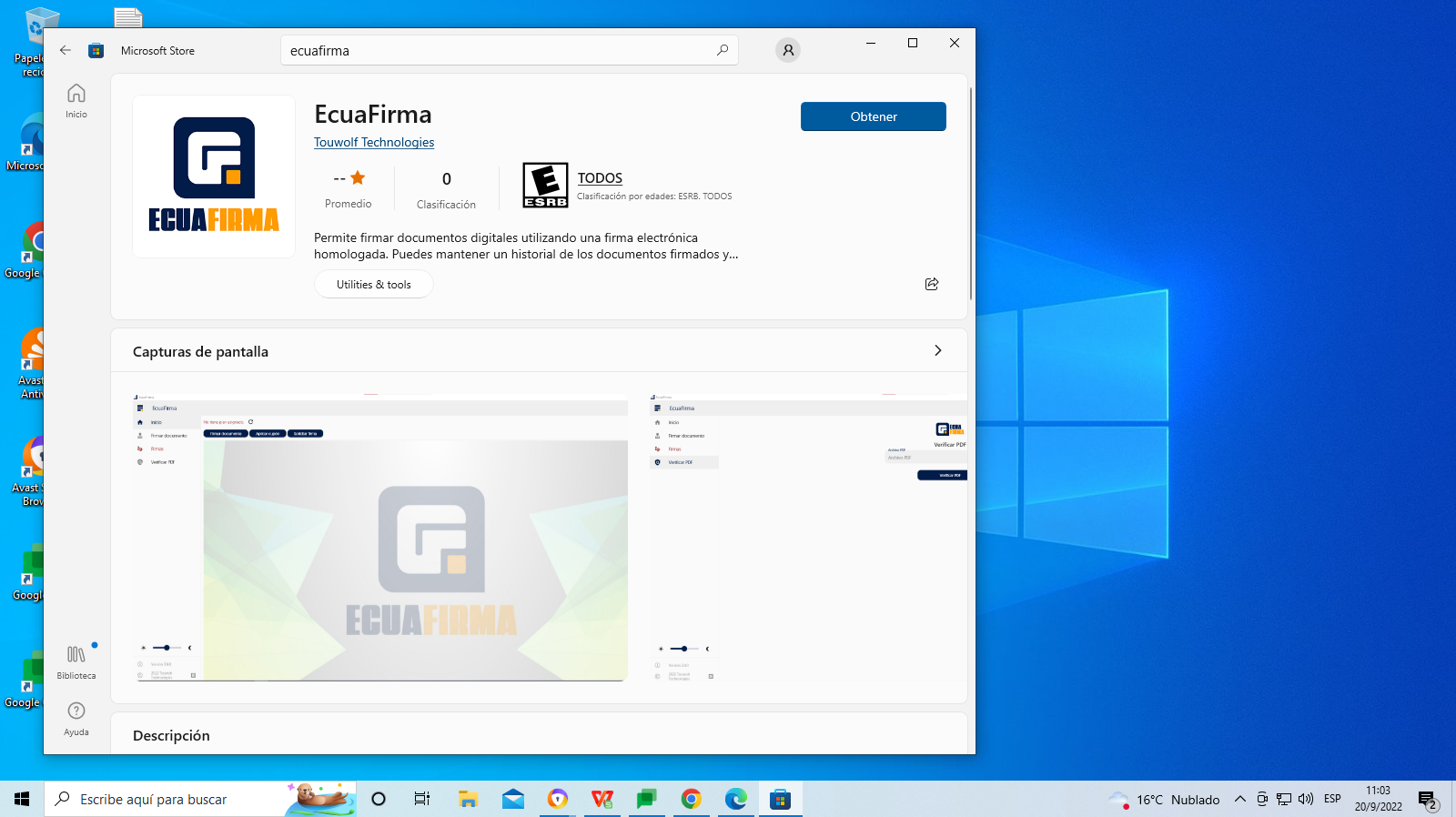Open red V app on taskbar
The image size is (1456, 817).
pos(602,799)
